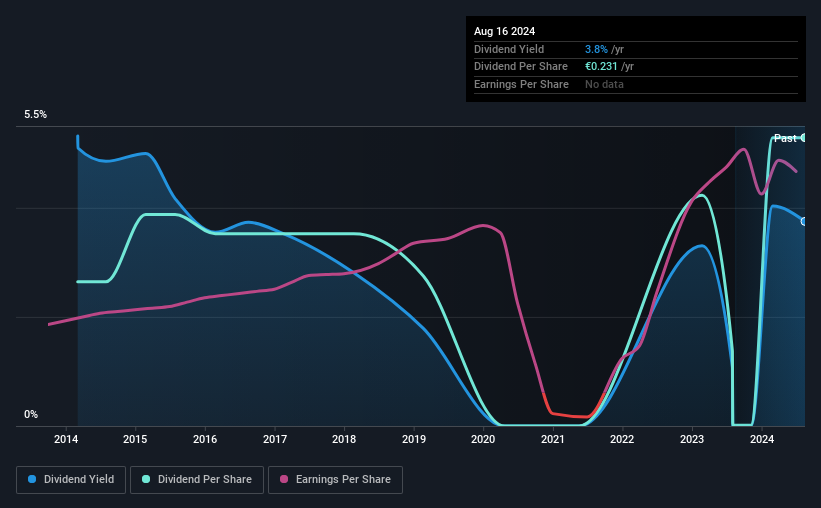Viewport: 821px width, 508px height.
Task: Toggle the Earnings Per Share legend button
Action: (x=335, y=480)
